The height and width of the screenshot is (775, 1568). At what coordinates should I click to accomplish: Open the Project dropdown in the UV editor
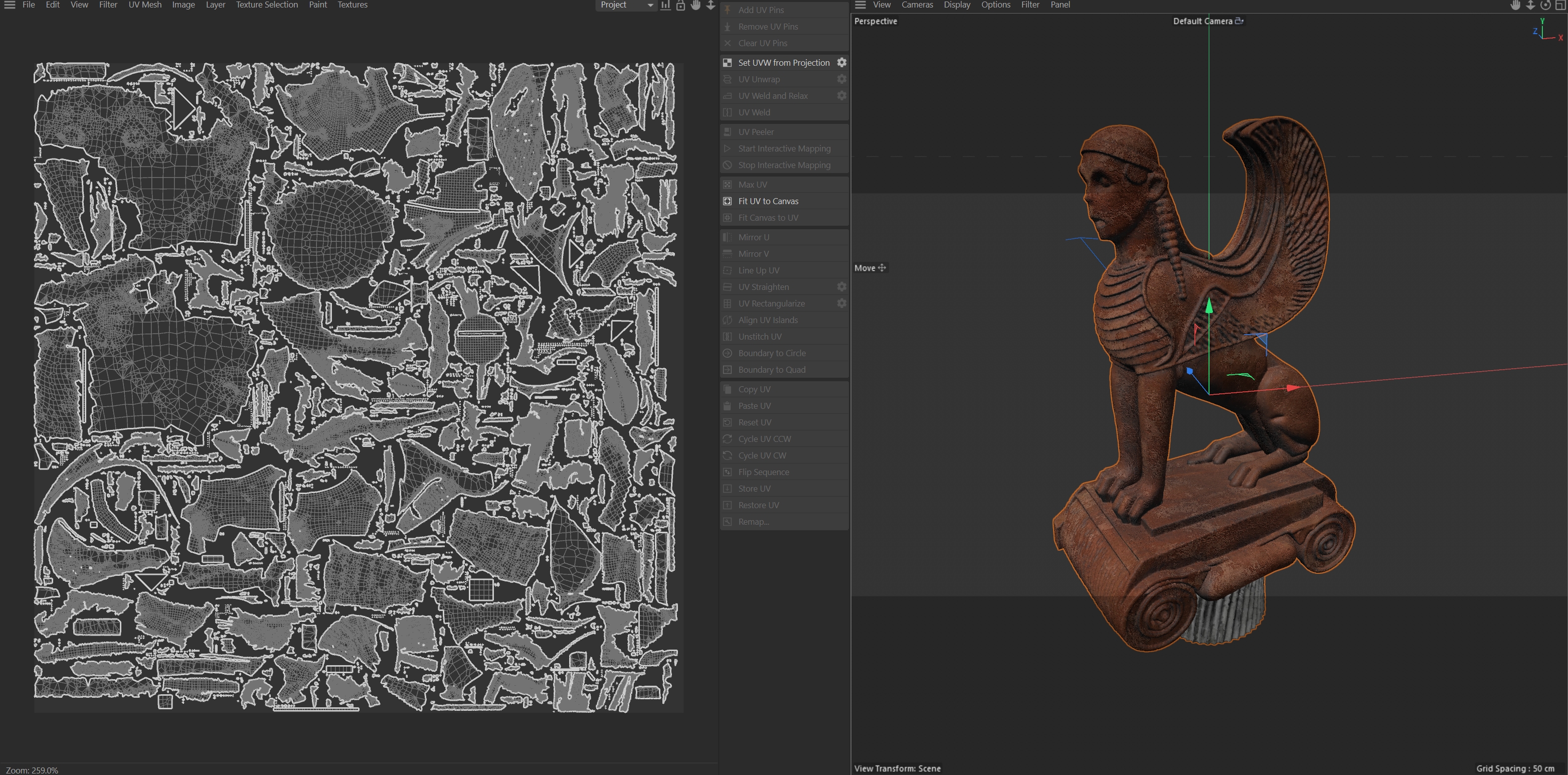coord(626,5)
